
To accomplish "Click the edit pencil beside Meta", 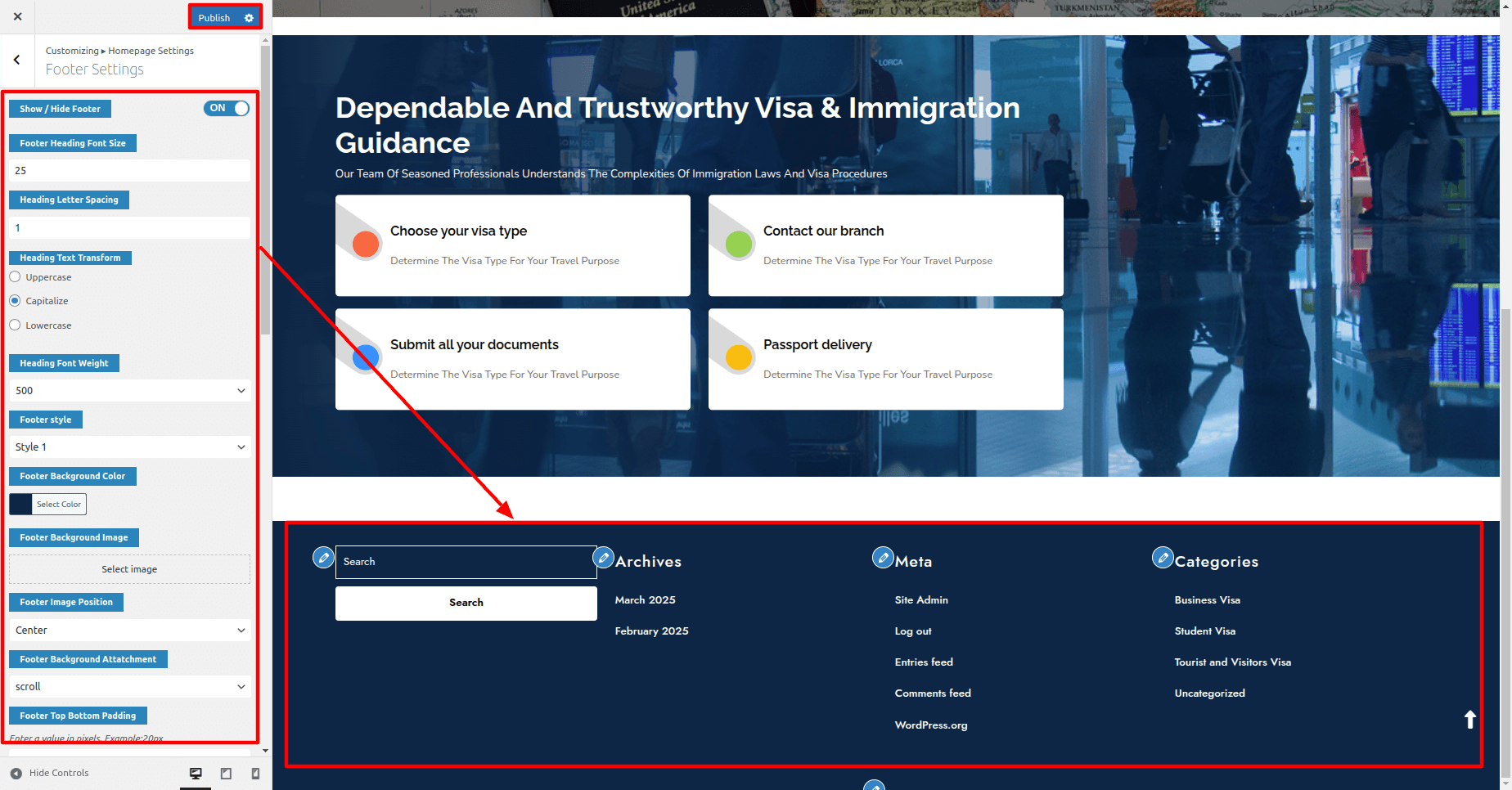I will (x=883, y=558).
